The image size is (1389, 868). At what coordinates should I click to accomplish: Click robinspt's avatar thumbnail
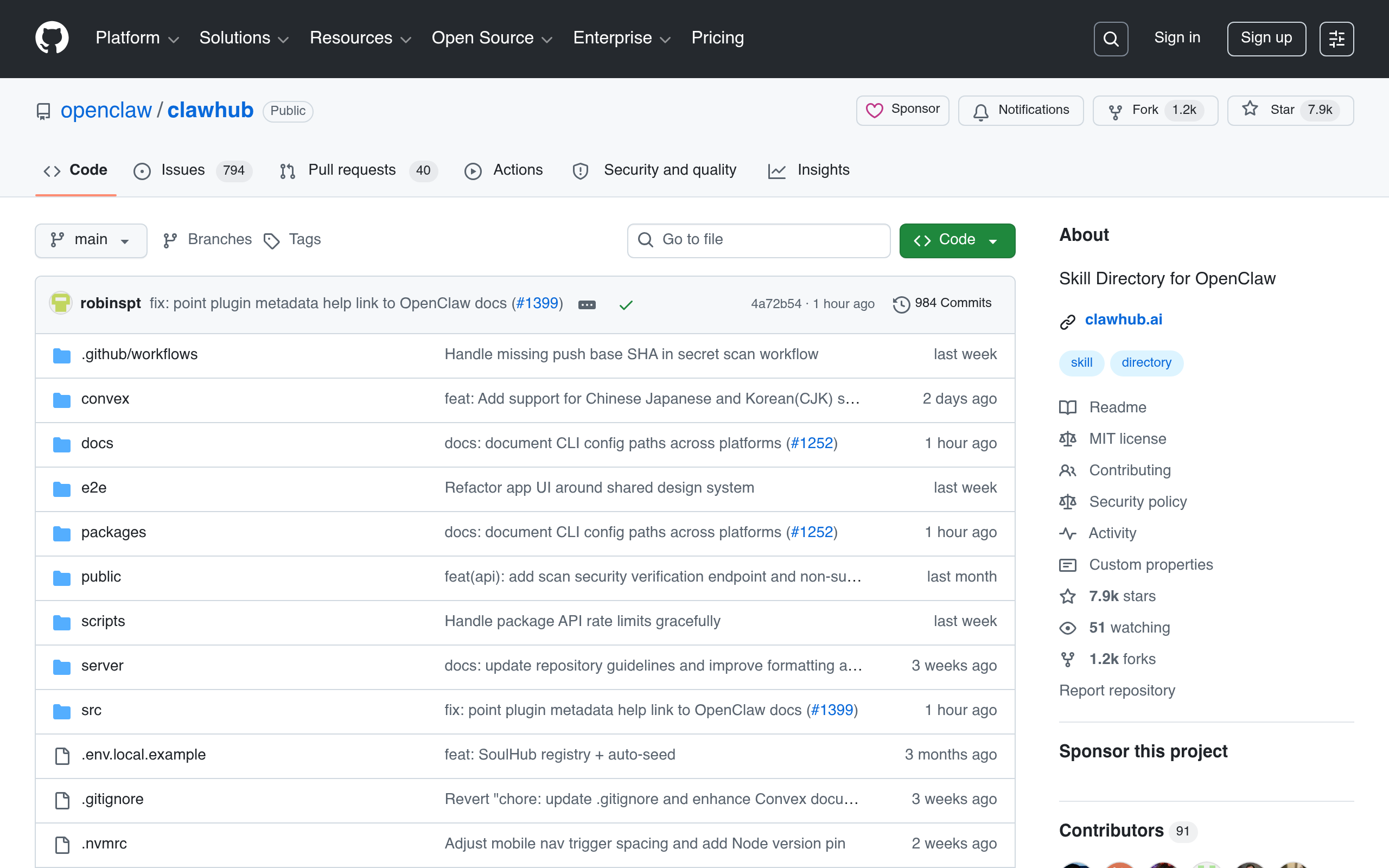click(x=60, y=303)
